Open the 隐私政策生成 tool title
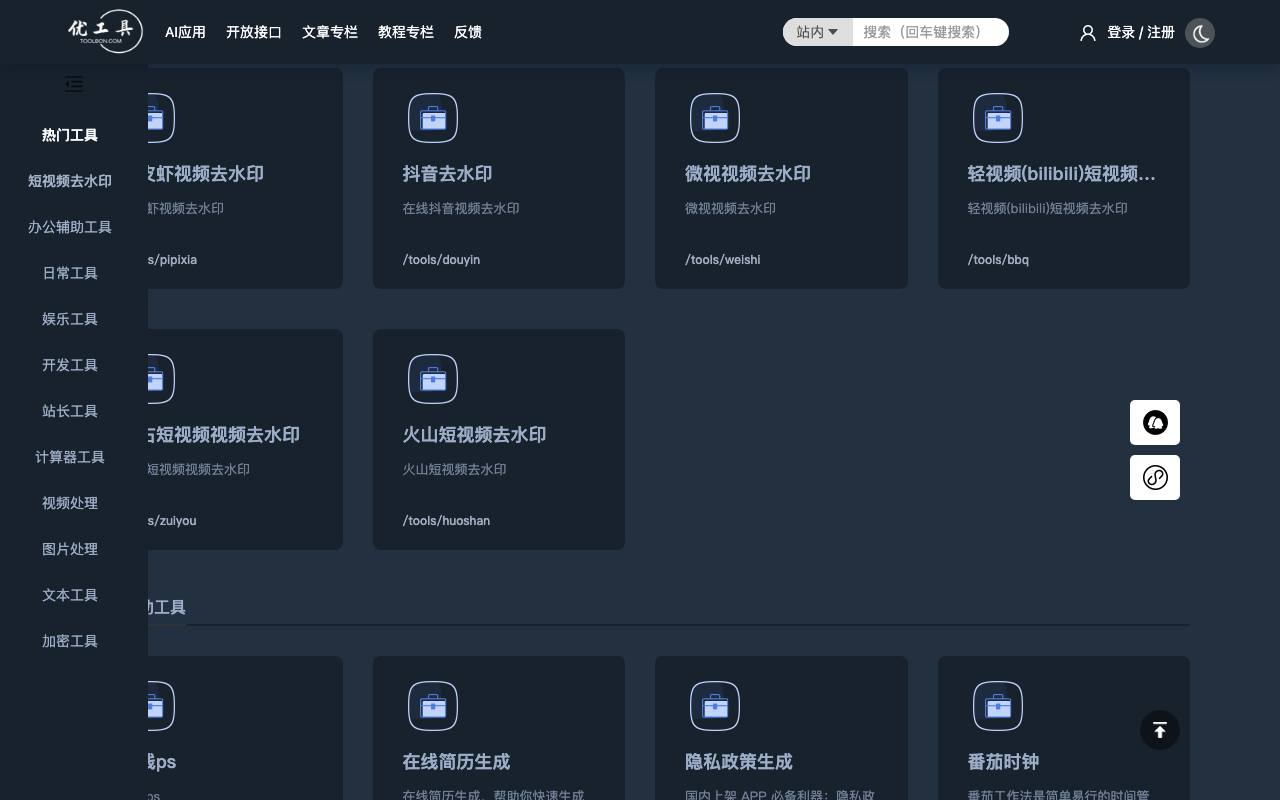 pyautogui.click(x=739, y=762)
